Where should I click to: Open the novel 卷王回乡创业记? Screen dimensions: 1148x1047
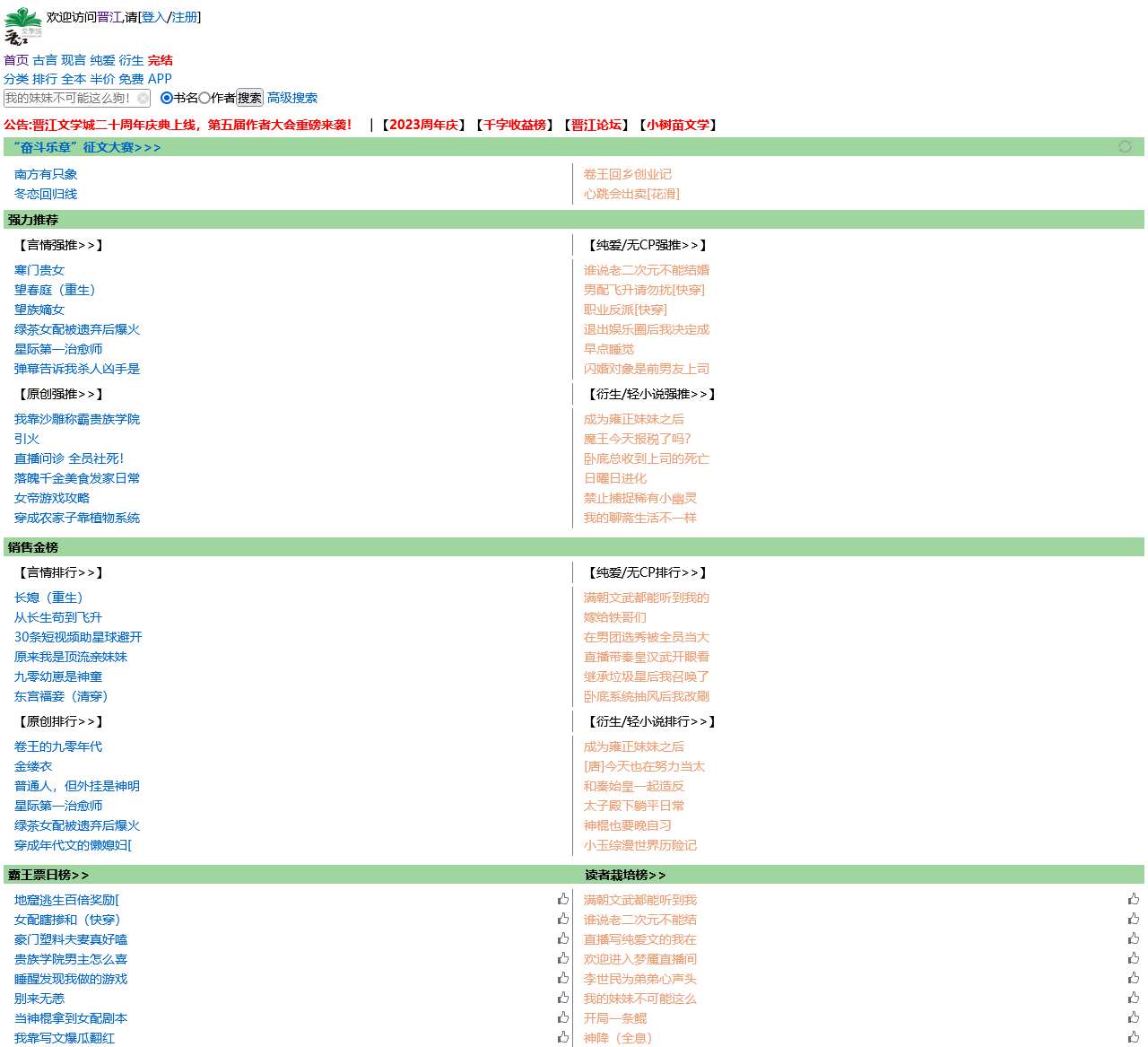[628, 174]
